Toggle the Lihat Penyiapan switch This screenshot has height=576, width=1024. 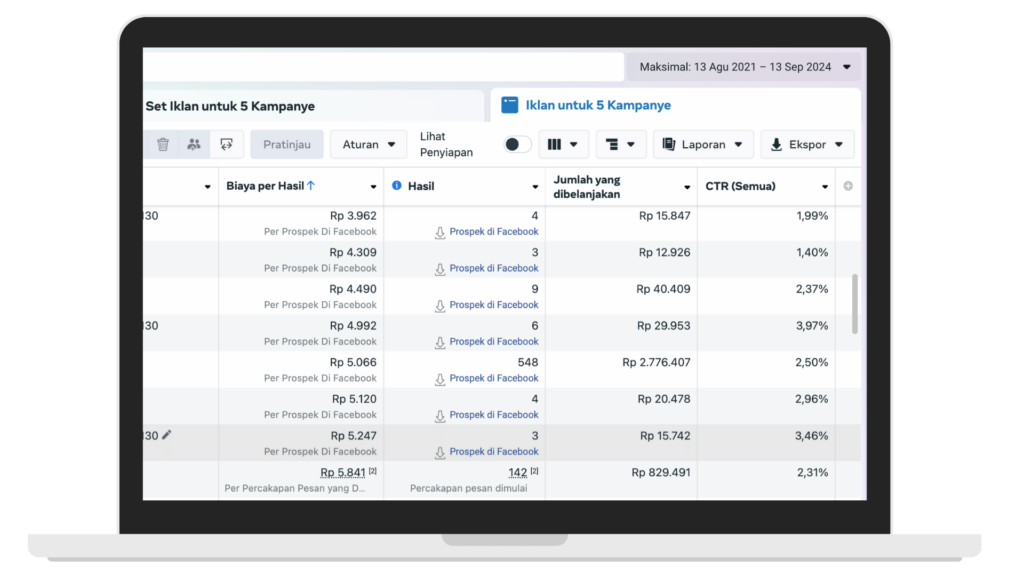(517, 145)
